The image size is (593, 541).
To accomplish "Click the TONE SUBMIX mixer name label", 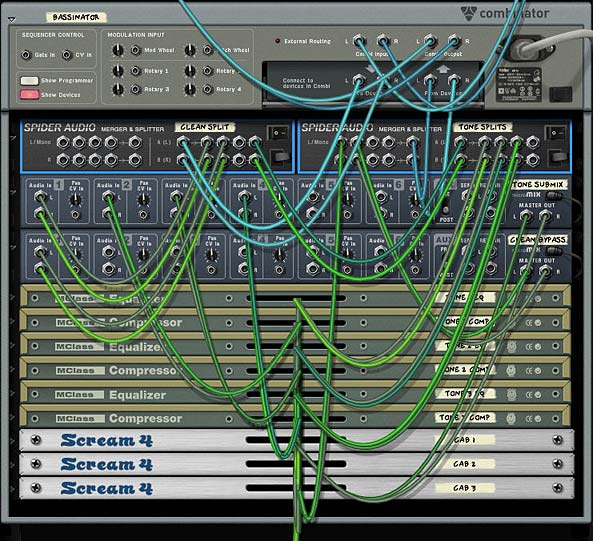I will [x=540, y=184].
